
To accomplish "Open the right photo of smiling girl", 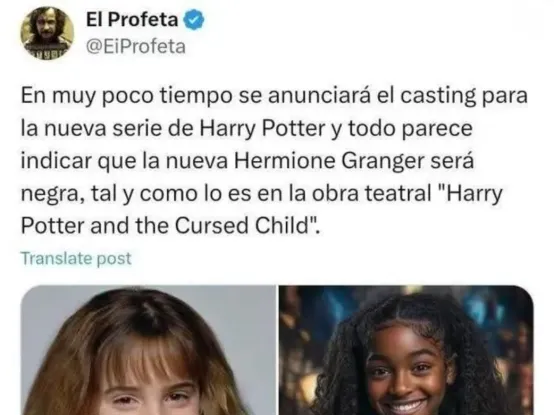I will pyautogui.click(x=406, y=350).
